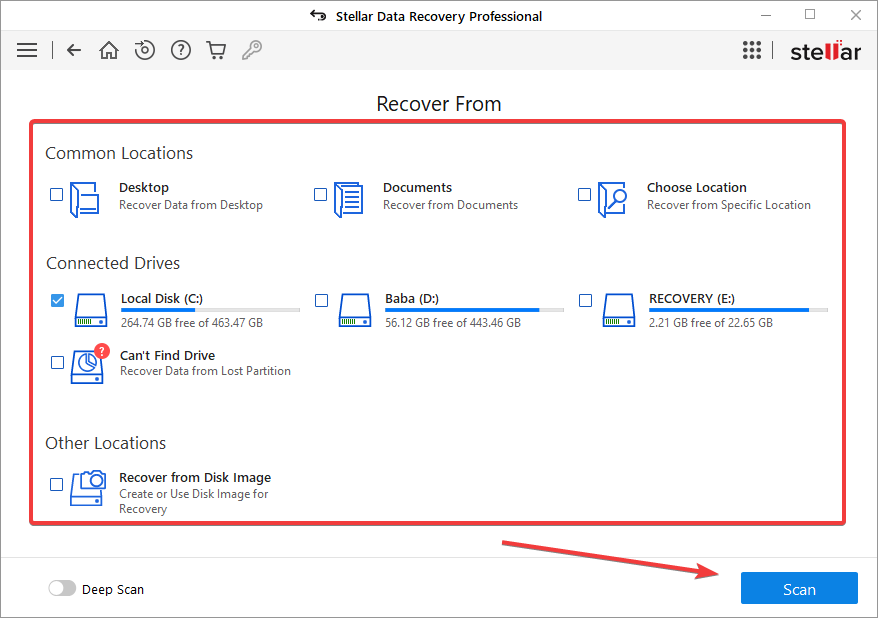The height and width of the screenshot is (618, 878).
Task: Click the Documents folder icon
Action: coord(348,199)
